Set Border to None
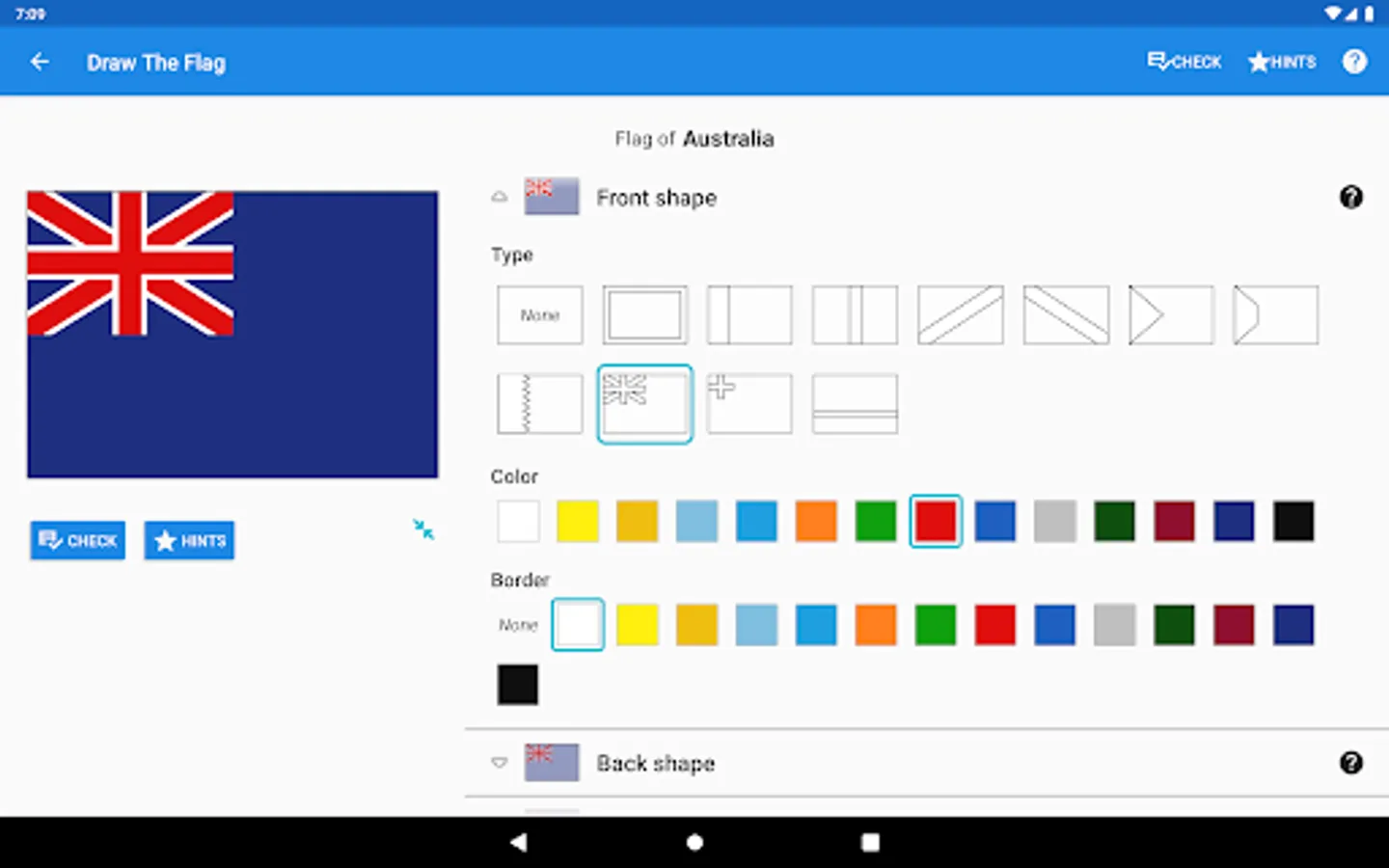The height and width of the screenshot is (868, 1389). (518, 625)
